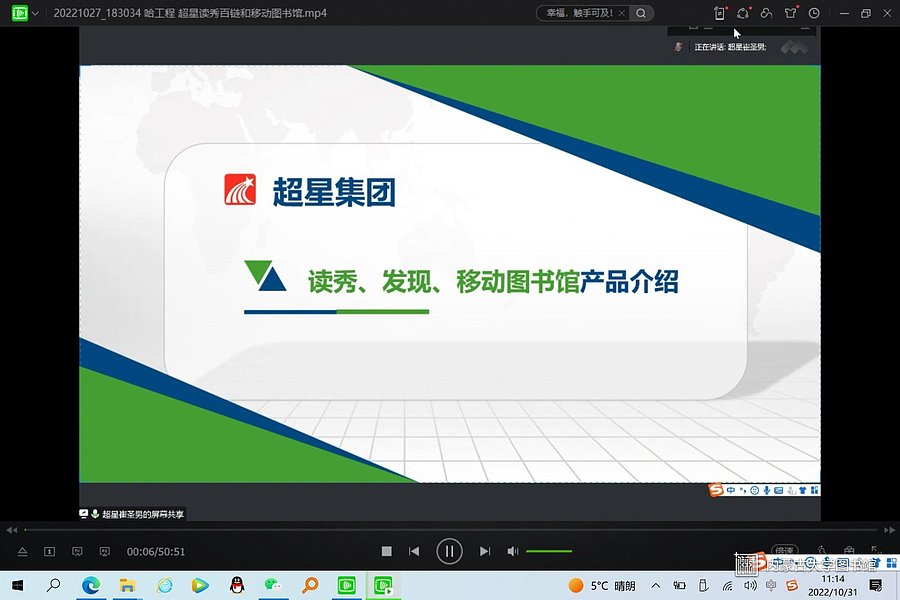
Task: Open clock showing 11:14 2022/10/31
Action: point(833,586)
